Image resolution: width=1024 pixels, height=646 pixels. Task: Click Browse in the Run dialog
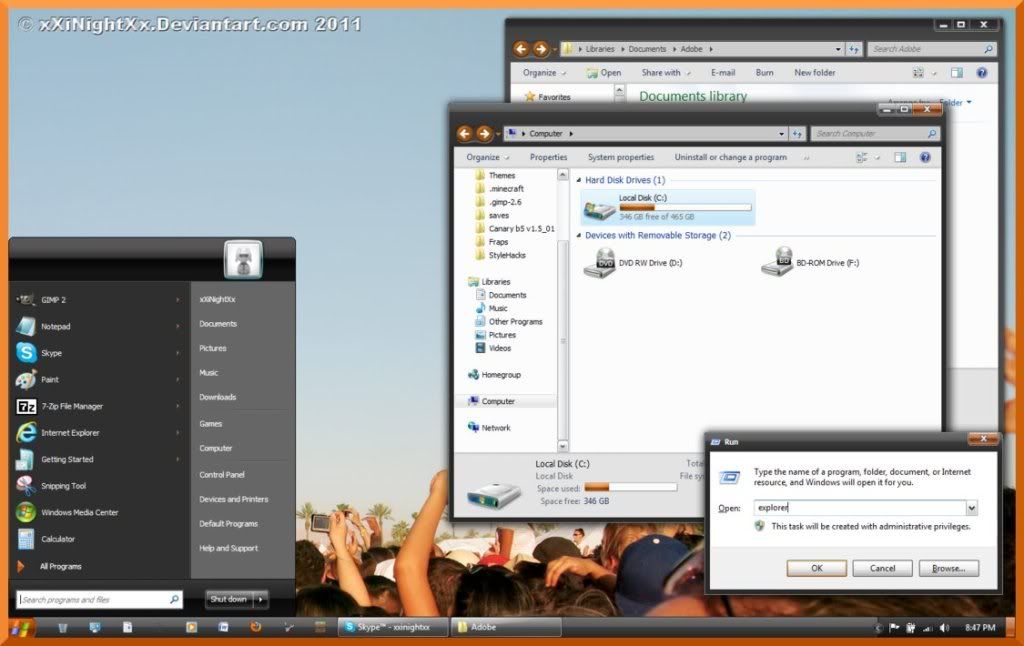point(949,568)
